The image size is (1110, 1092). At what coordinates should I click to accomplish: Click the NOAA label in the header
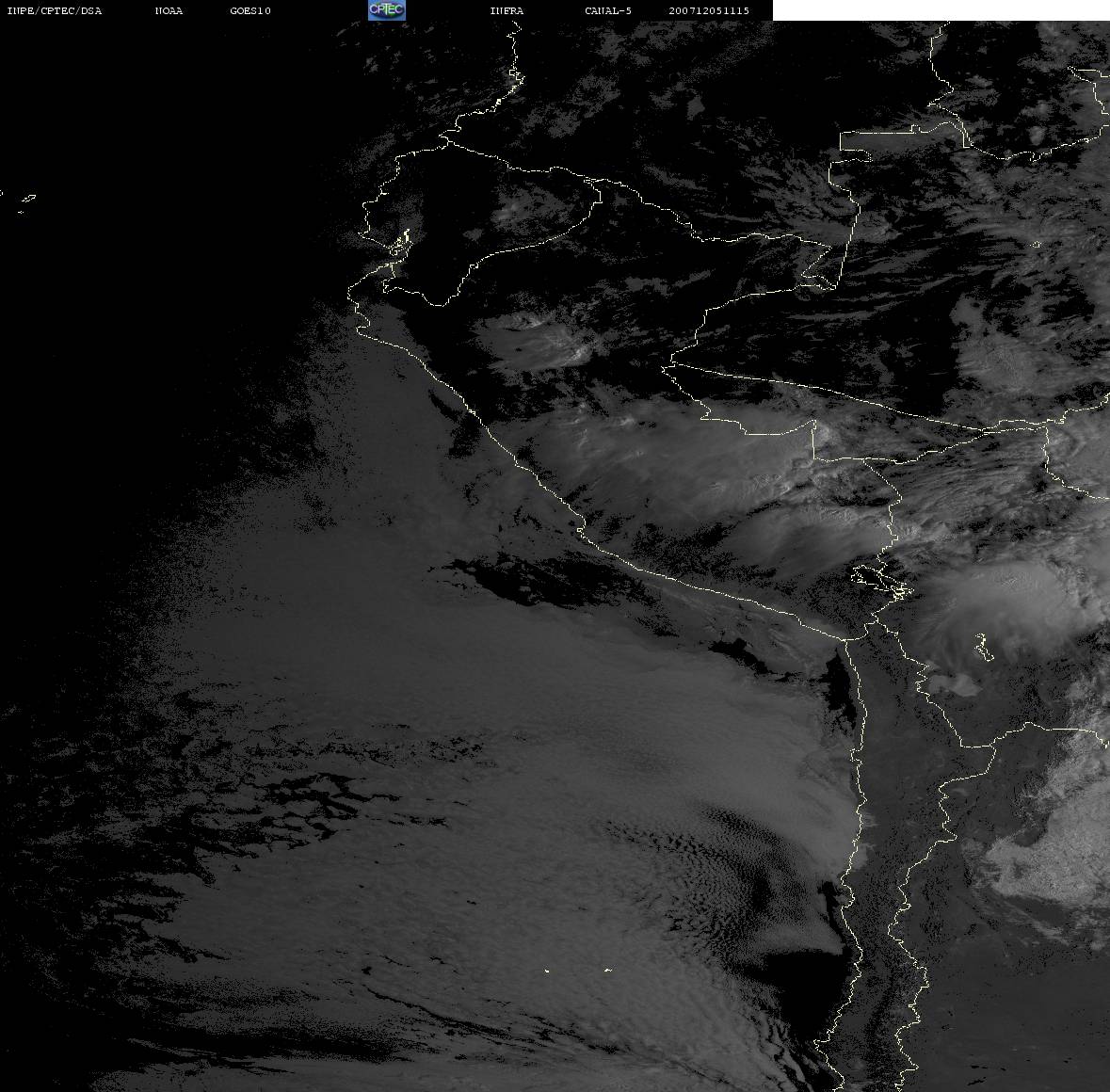[169, 10]
